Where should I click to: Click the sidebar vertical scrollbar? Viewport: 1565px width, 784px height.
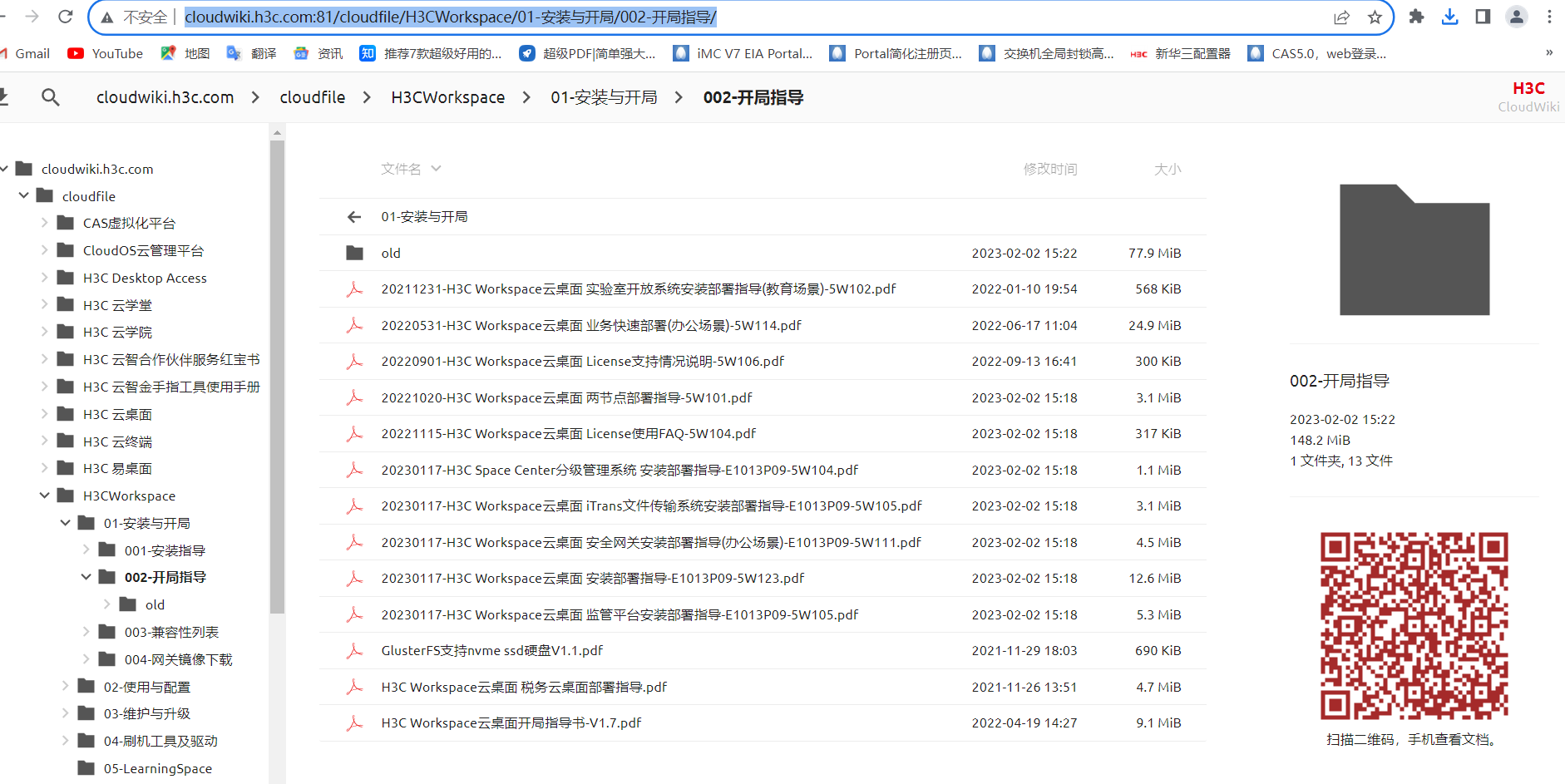click(277, 377)
